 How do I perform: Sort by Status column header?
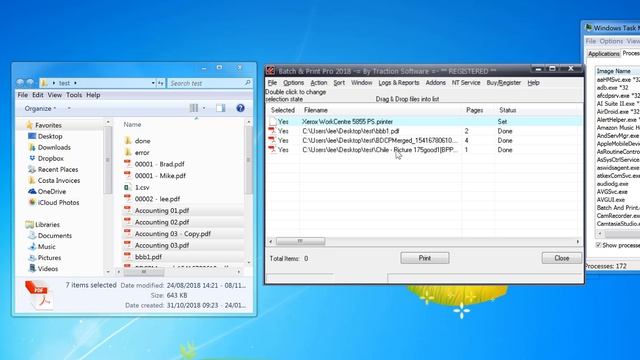click(x=507, y=110)
